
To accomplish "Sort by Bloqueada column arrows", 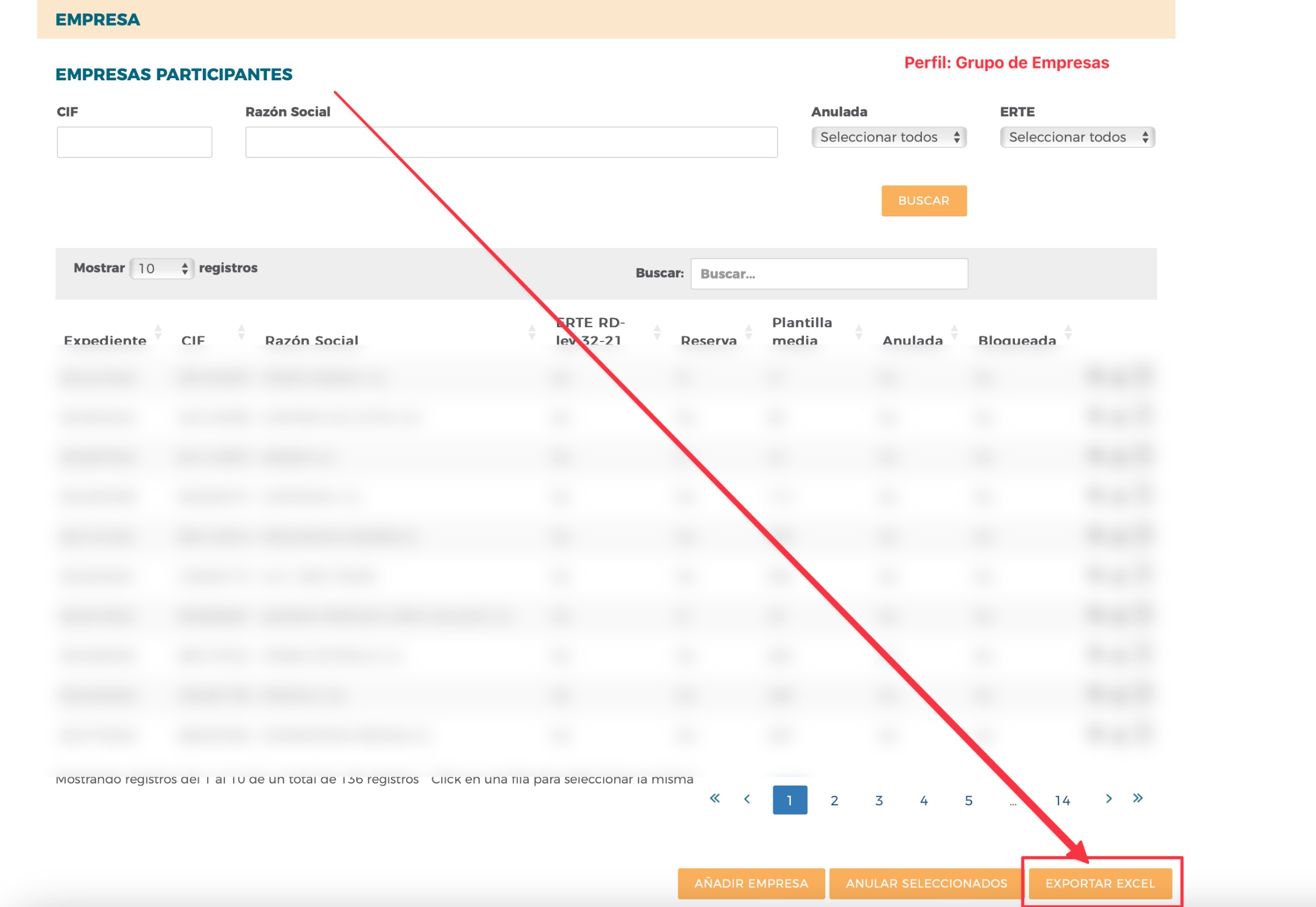I will 1067,332.
